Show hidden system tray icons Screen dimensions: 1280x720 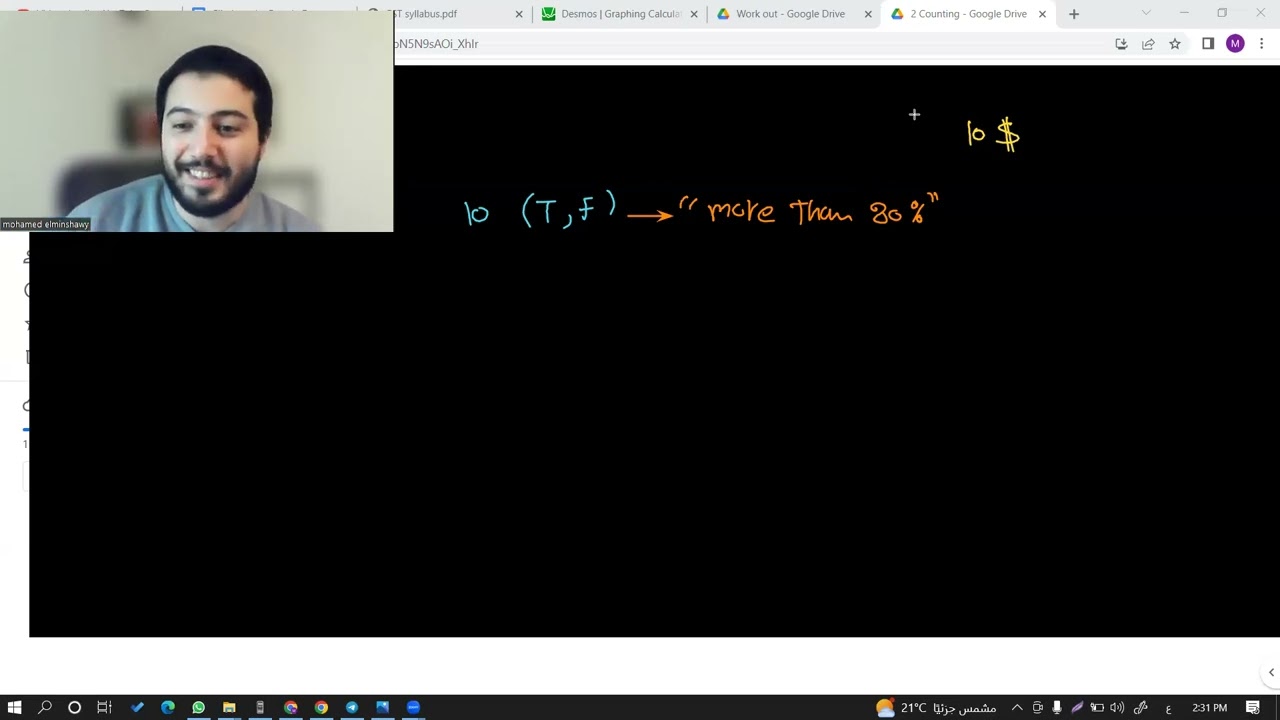point(1017,708)
